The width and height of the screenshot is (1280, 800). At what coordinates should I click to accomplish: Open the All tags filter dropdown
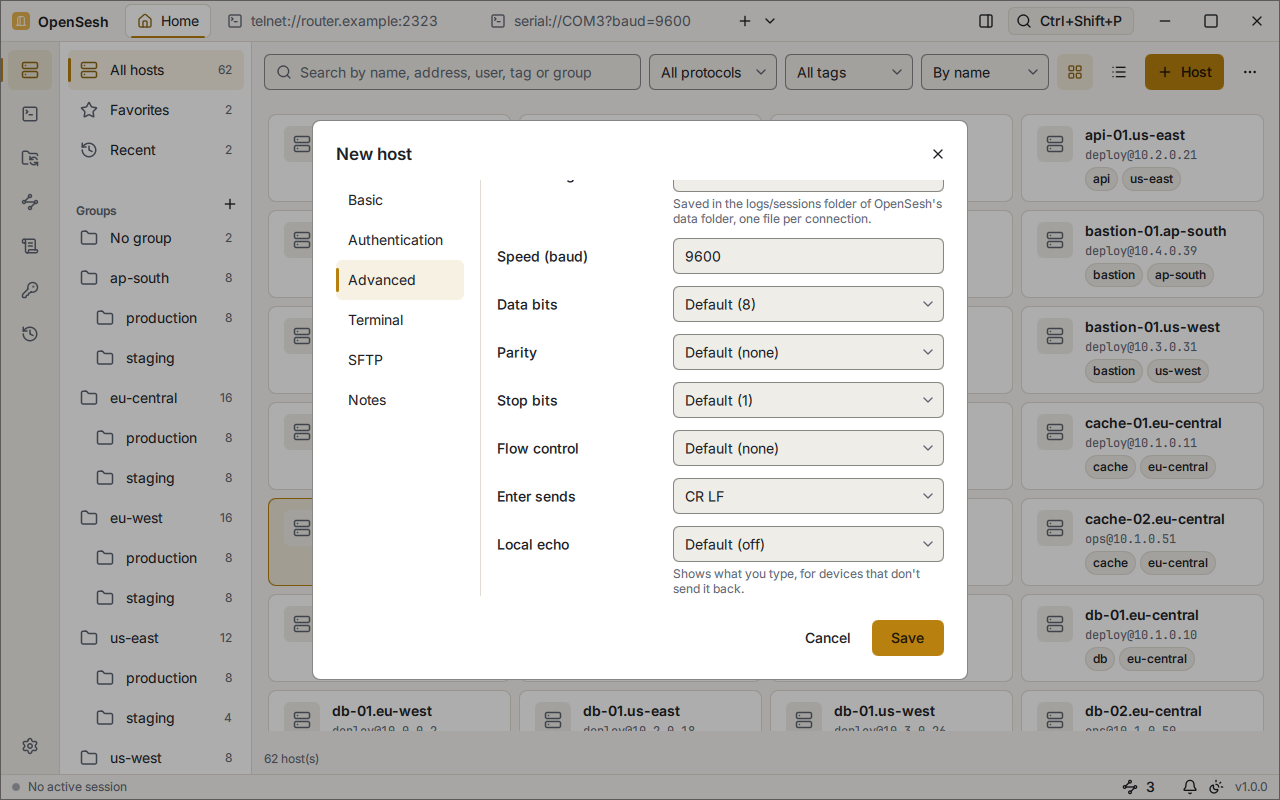849,72
